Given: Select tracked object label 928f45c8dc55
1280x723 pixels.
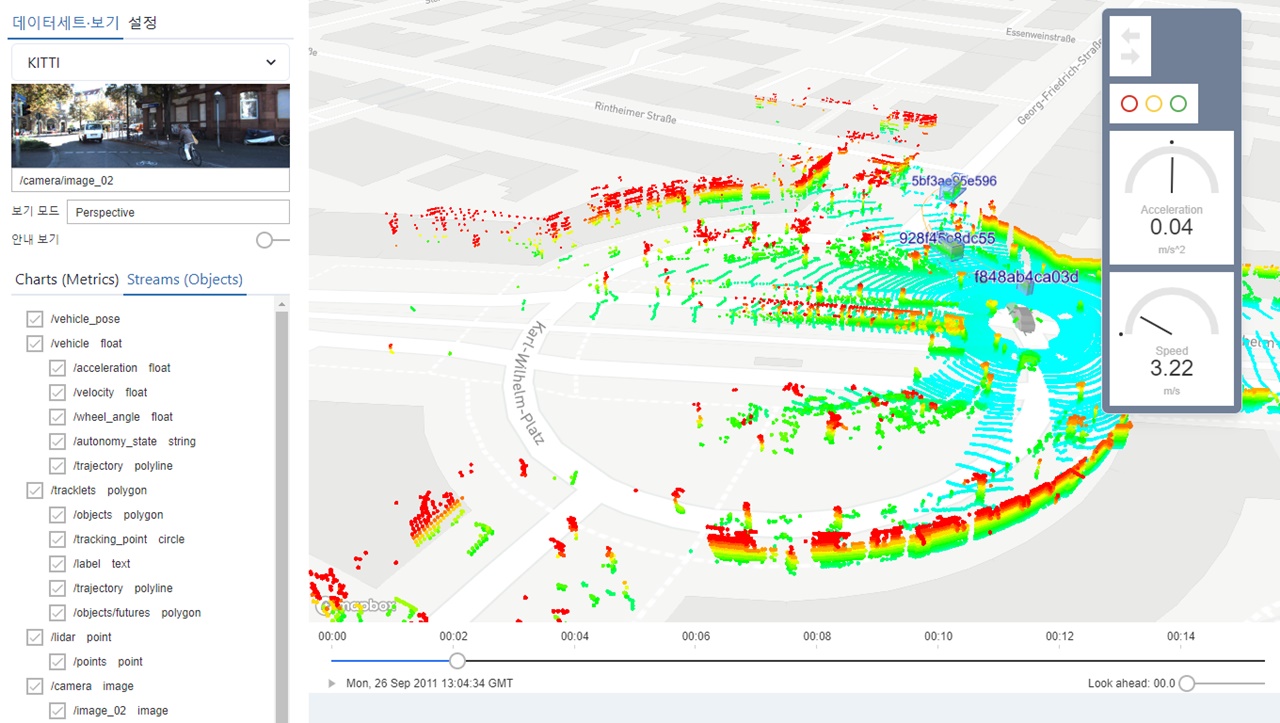Looking at the screenshot, I should pyautogui.click(x=947, y=238).
